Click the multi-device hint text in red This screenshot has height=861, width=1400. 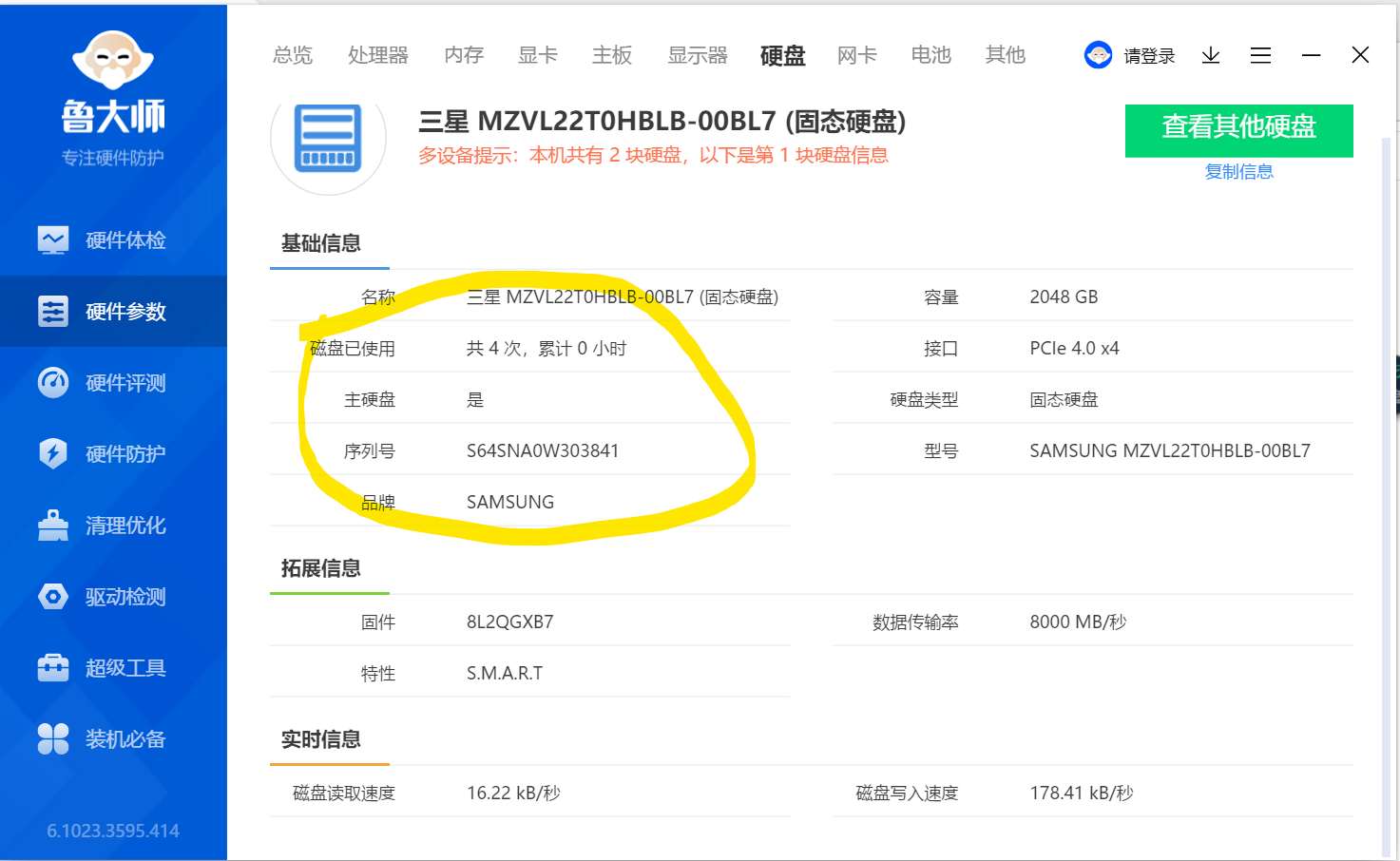[x=653, y=155]
